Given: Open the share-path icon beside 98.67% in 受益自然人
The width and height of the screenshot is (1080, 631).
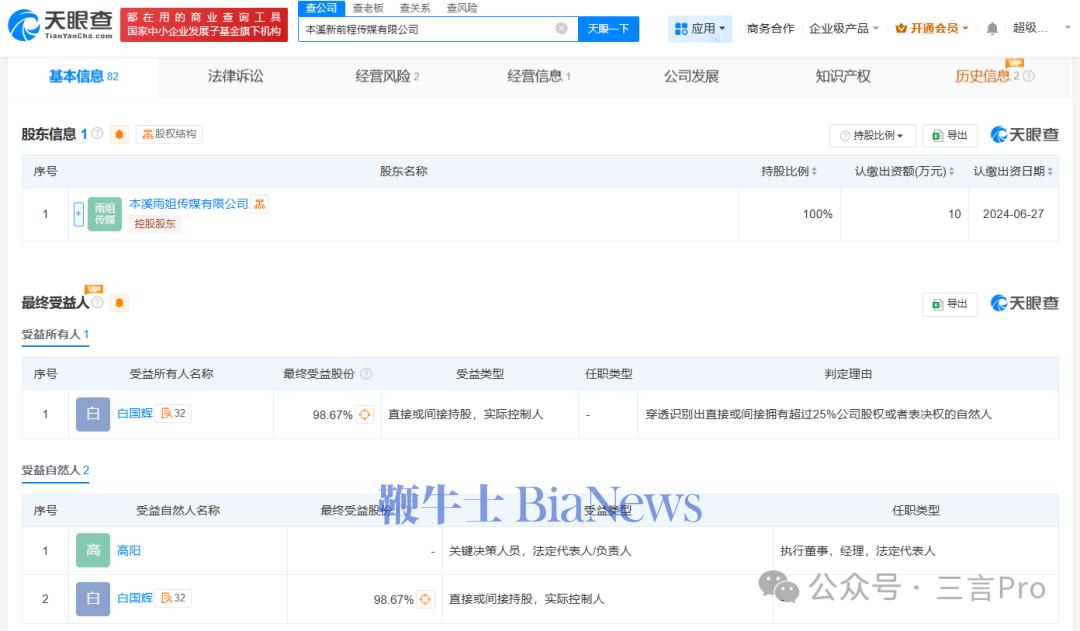Looking at the screenshot, I should (426, 599).
